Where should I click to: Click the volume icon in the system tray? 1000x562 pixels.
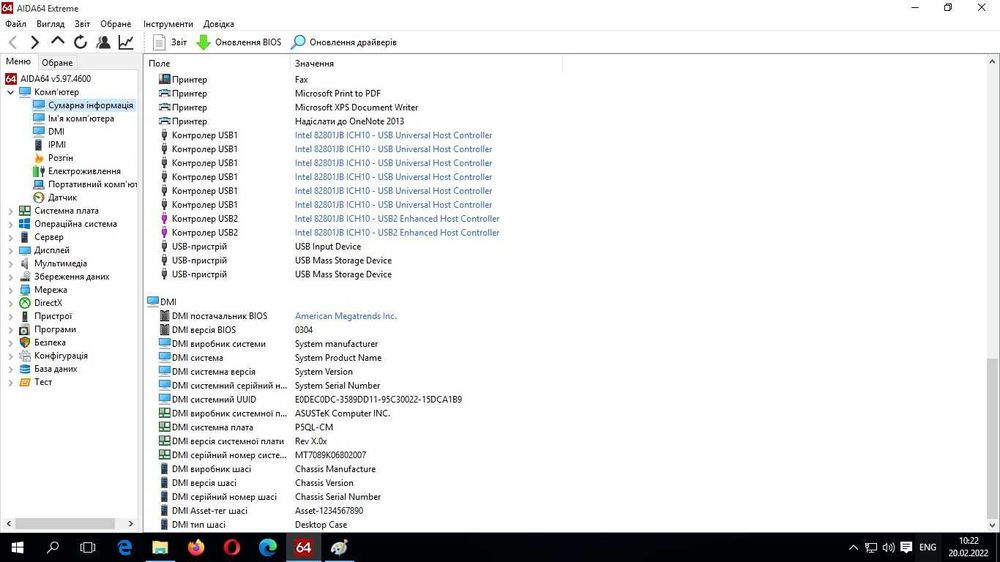pyautogui.click(x=888, y=547)
